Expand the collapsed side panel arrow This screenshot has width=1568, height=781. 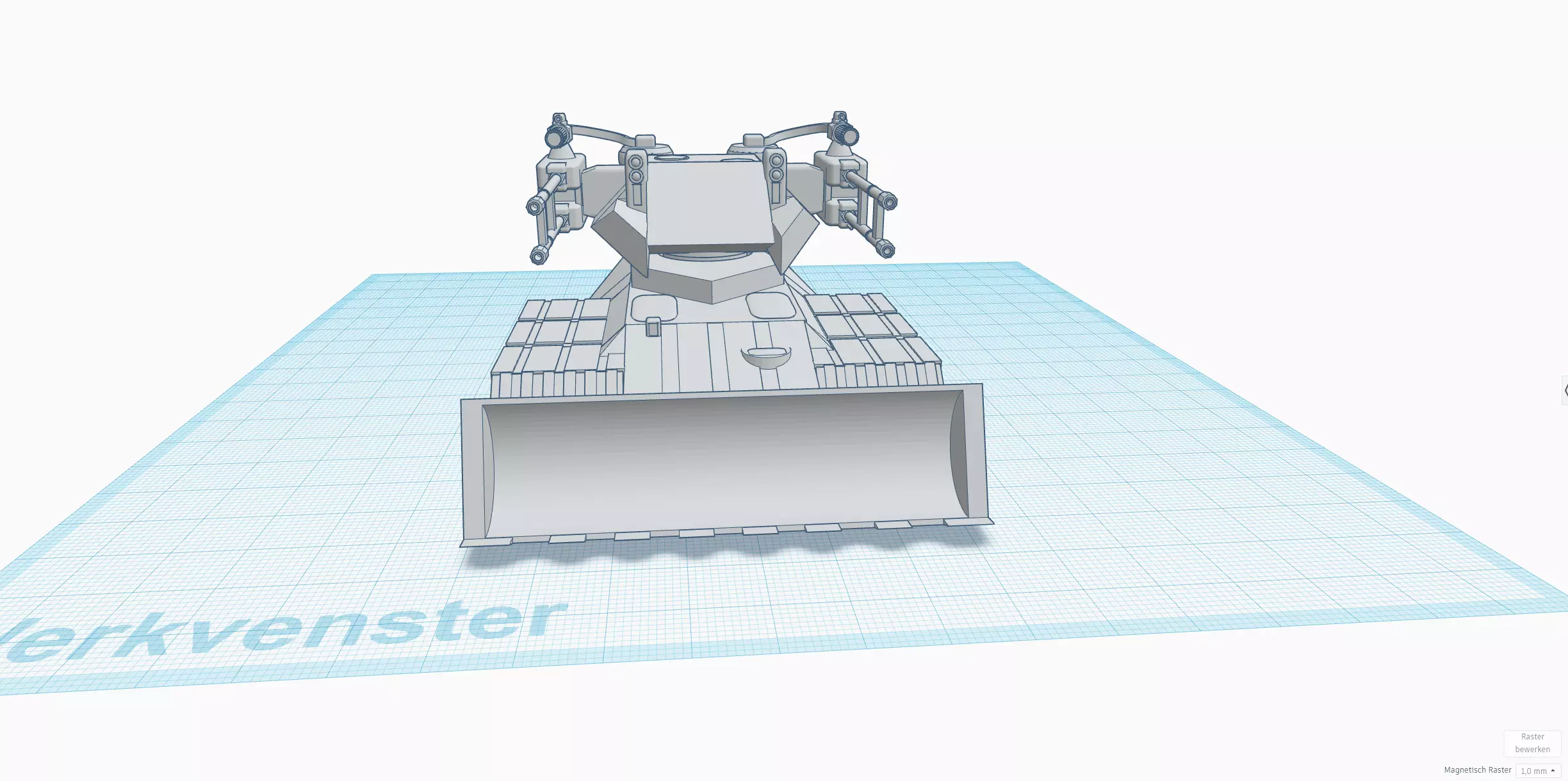(x=1565, y=390)
